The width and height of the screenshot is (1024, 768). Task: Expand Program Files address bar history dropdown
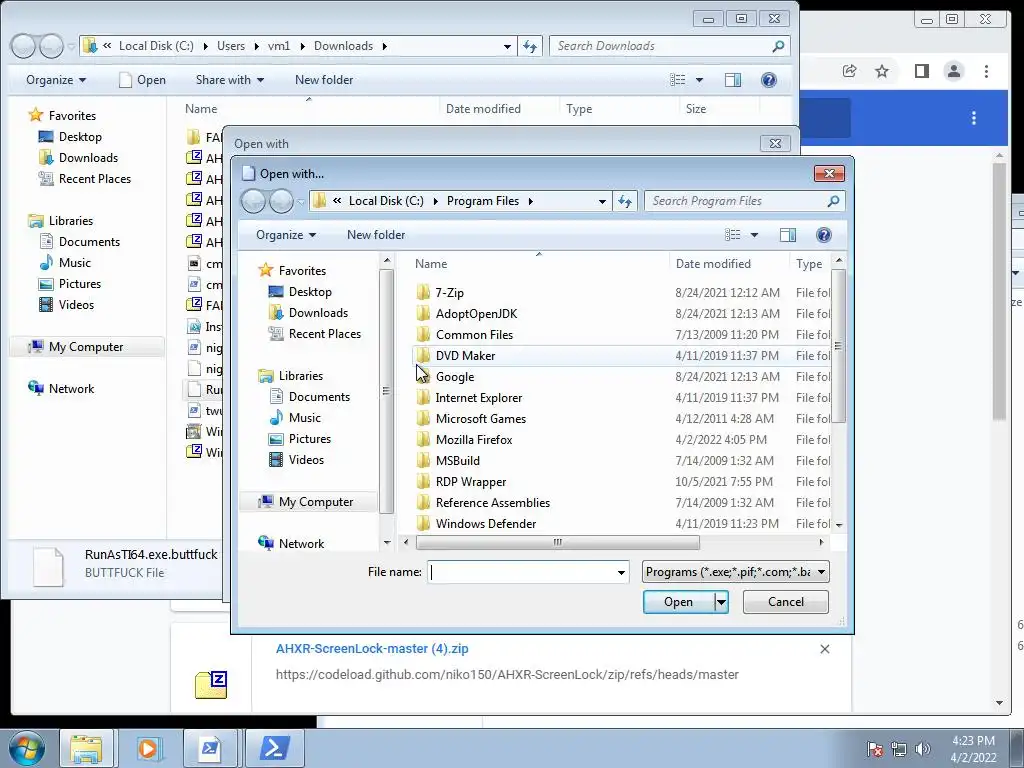pos(602,201)
